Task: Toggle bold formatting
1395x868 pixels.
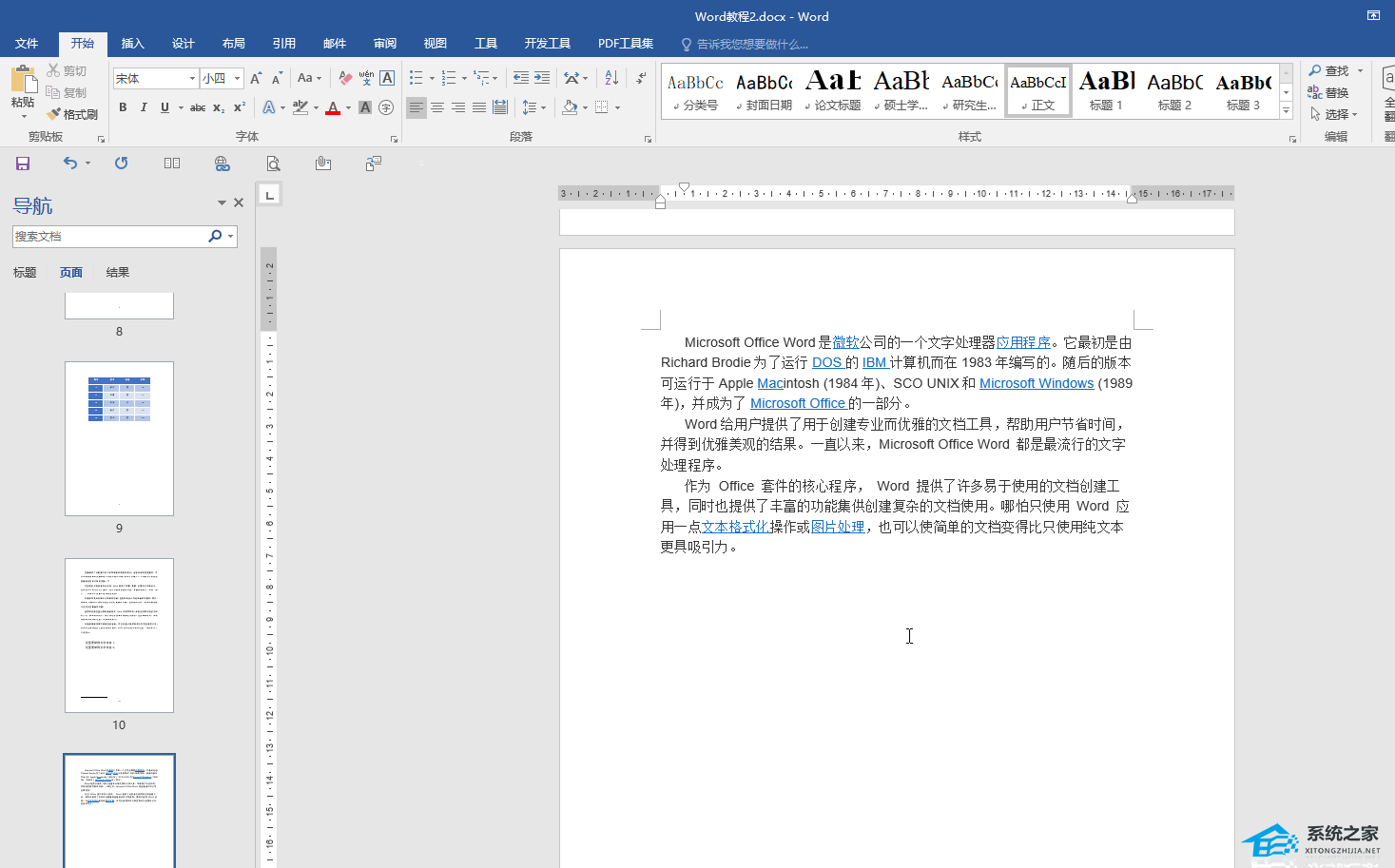Action: (x=123, y=108)
